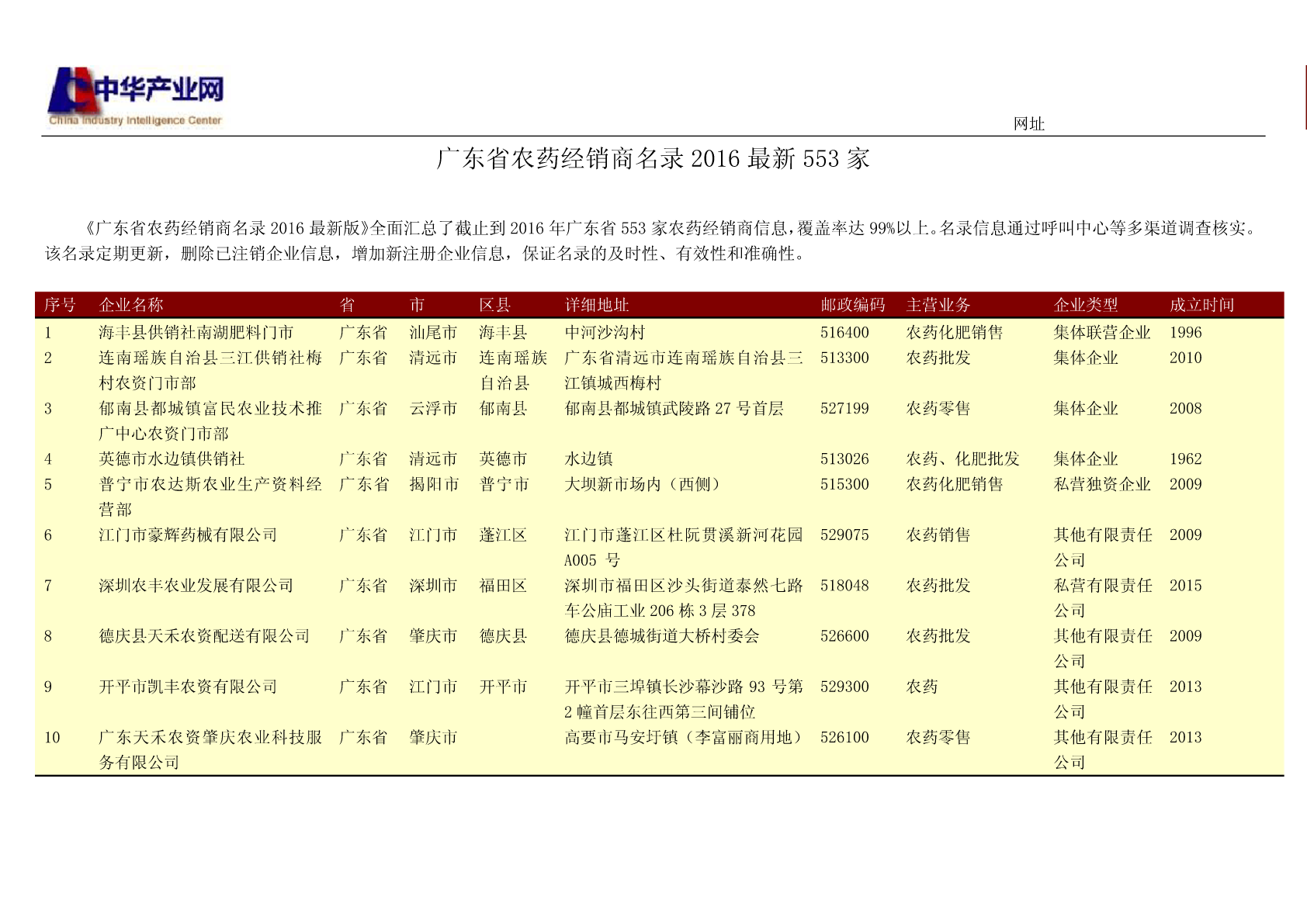
Task: Select company 广东天禾农资肇庆农业科技服务有限公司
Action: (x=210, y=749)
